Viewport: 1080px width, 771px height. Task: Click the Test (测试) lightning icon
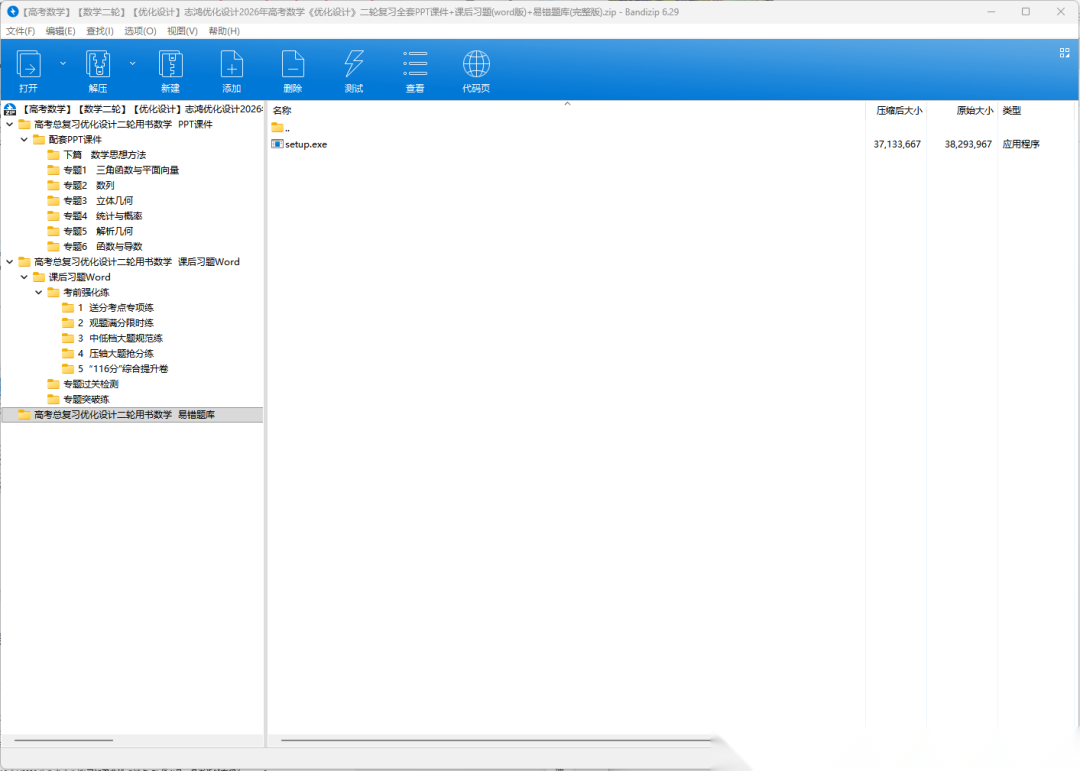(353, 65)
